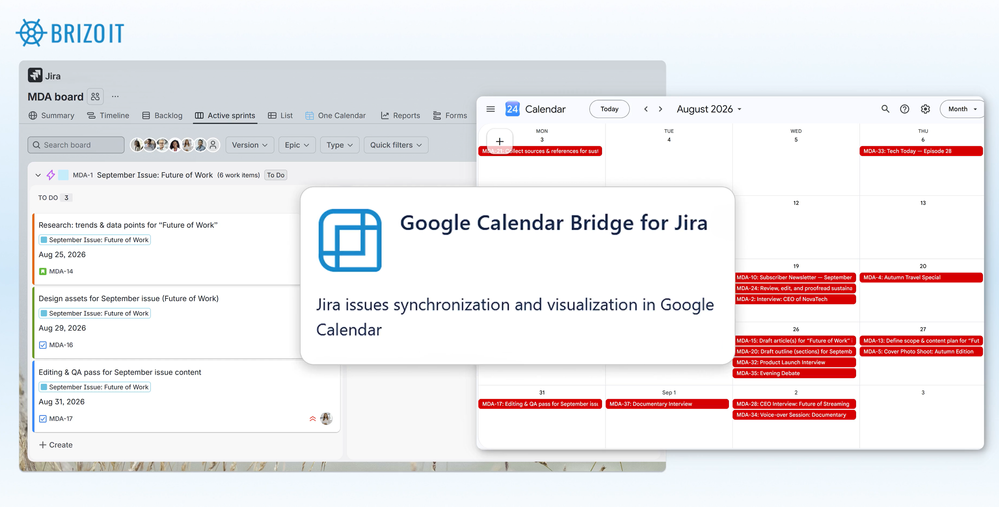Open event MDA-24: Review, edit, and proofread
This screenshot has width=999, height=507.
(x=795, y=289)
